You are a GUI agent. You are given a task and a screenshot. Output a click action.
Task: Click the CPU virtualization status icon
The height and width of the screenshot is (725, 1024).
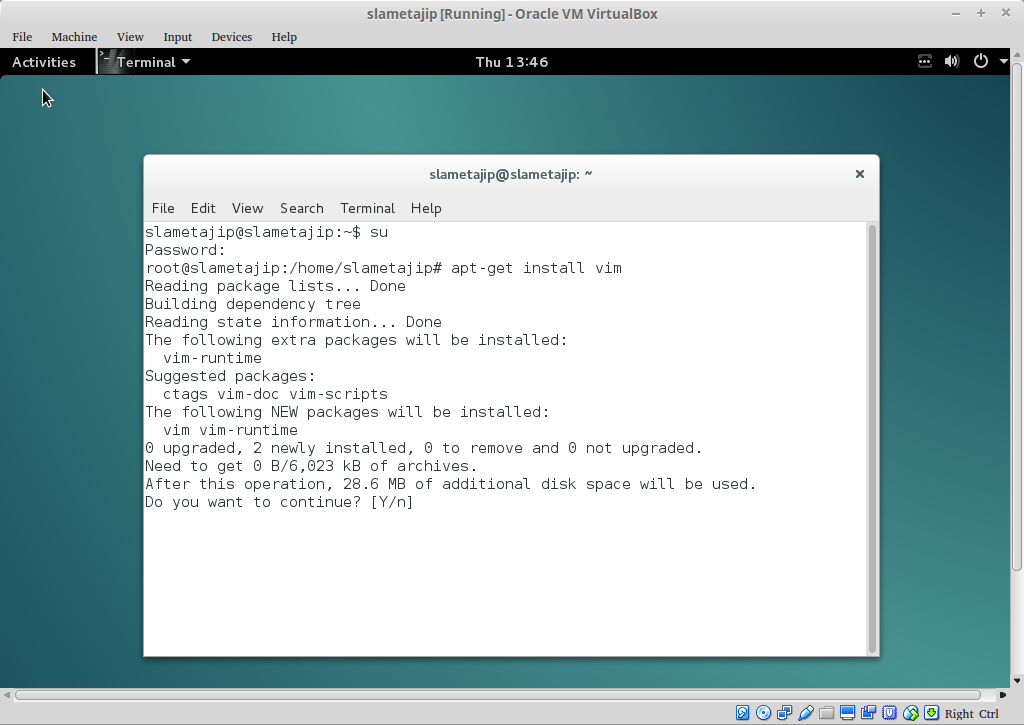click(889, 713)
